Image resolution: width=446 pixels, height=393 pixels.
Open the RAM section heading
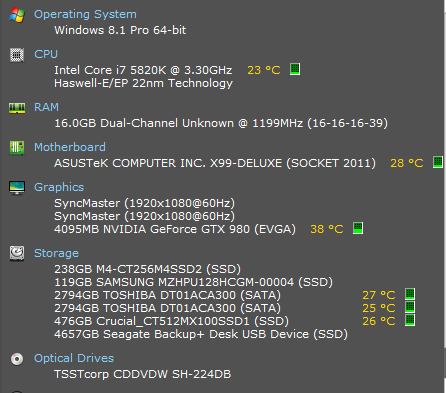coord(46,107)
